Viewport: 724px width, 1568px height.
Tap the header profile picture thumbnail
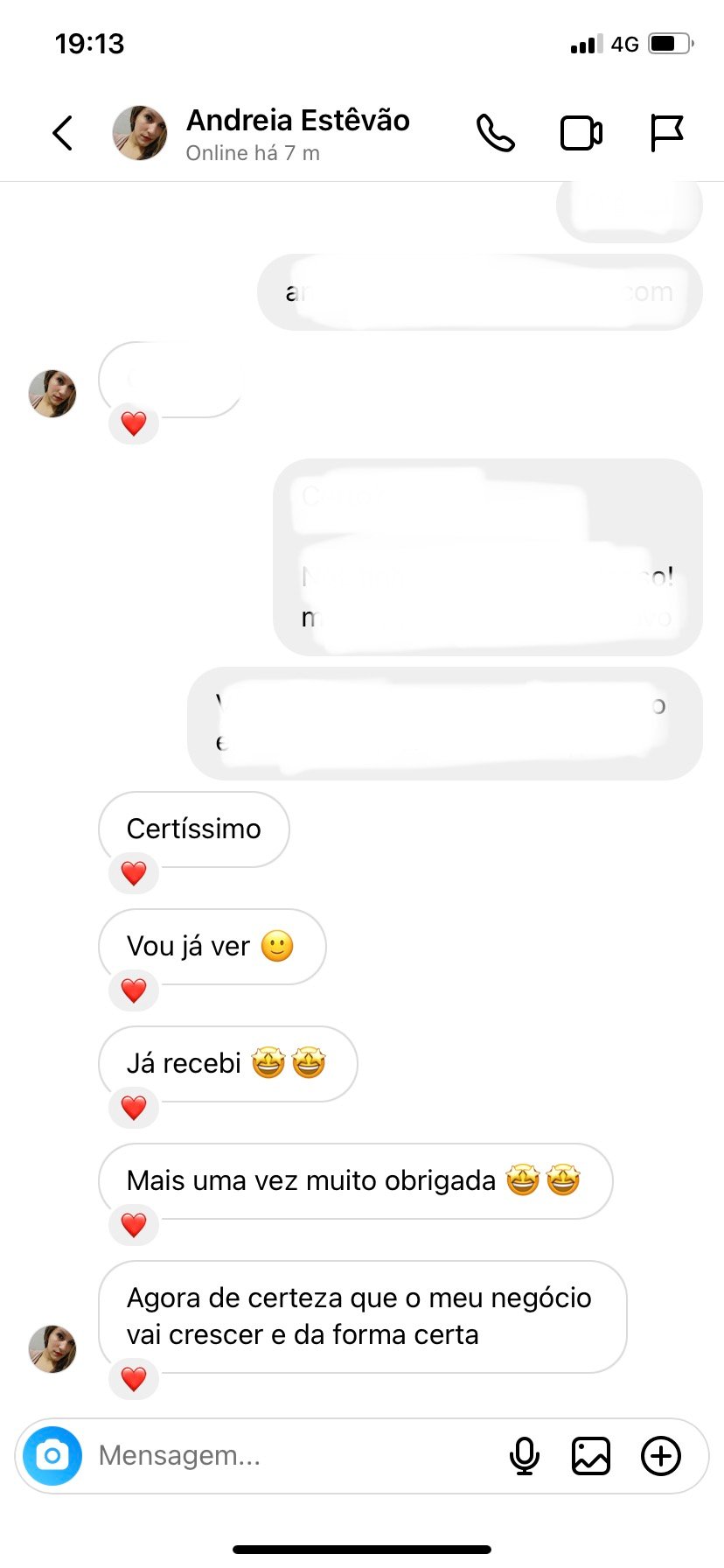click(x=140, y=133)
